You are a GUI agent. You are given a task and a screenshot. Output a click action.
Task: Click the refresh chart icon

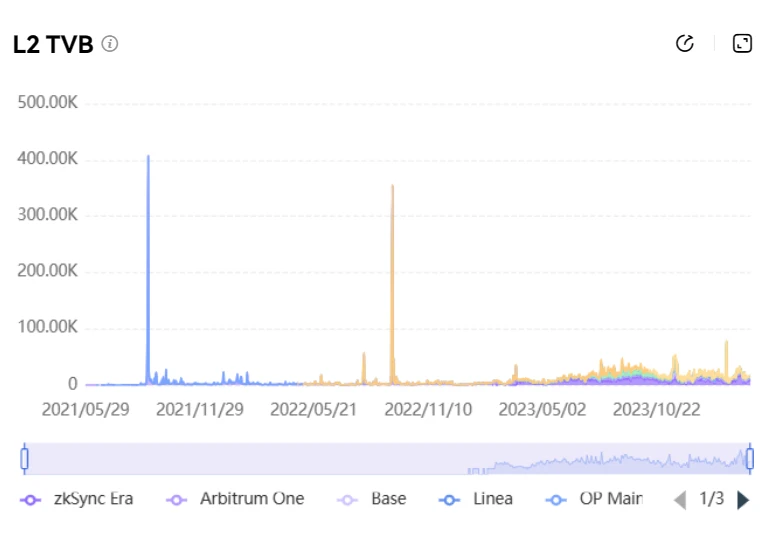(x=685, y=43)
